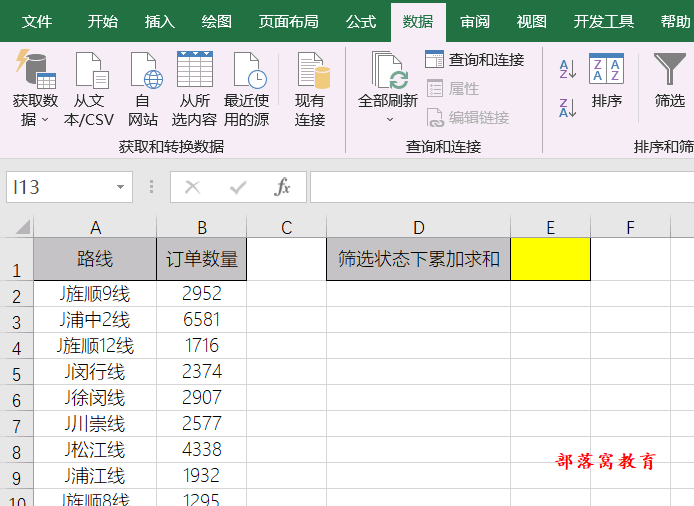Open the Name Box dropdown arrow
This screenshot has width=694, height=506.
click(120, 187)
